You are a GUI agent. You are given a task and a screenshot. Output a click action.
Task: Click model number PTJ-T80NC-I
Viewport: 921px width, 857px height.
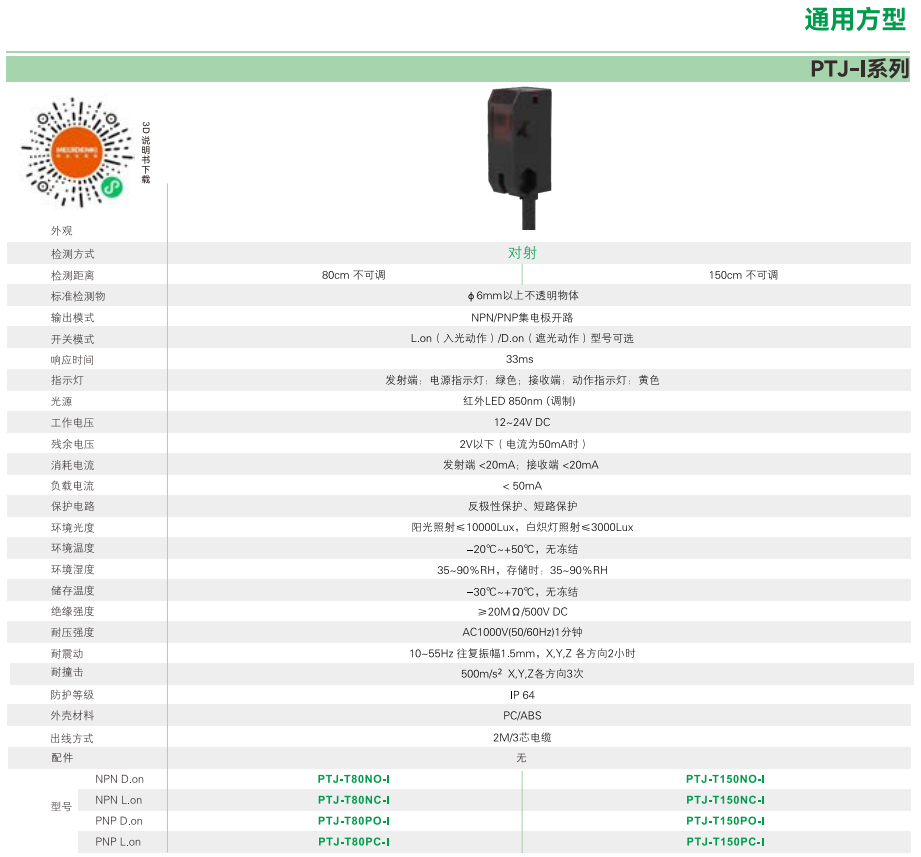tap(353, 800)
